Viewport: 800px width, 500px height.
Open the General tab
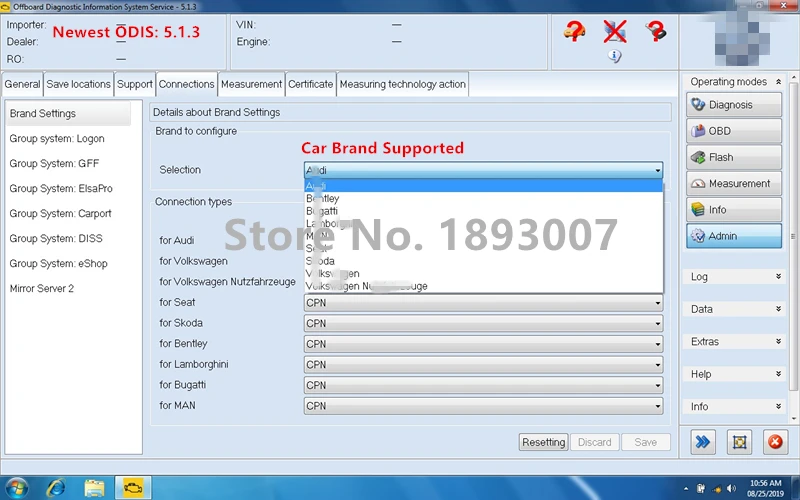(22, 84)
